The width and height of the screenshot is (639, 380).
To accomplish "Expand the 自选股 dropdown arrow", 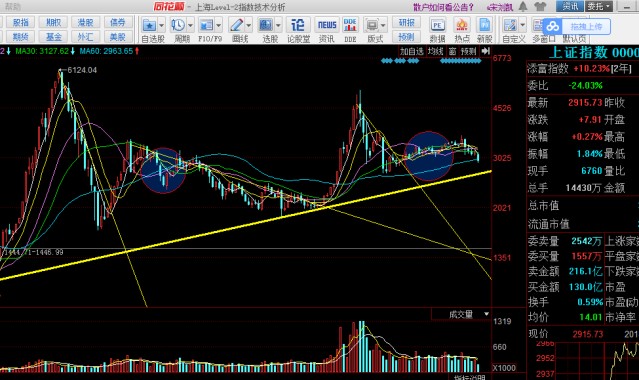I will (x=161, y=26).
